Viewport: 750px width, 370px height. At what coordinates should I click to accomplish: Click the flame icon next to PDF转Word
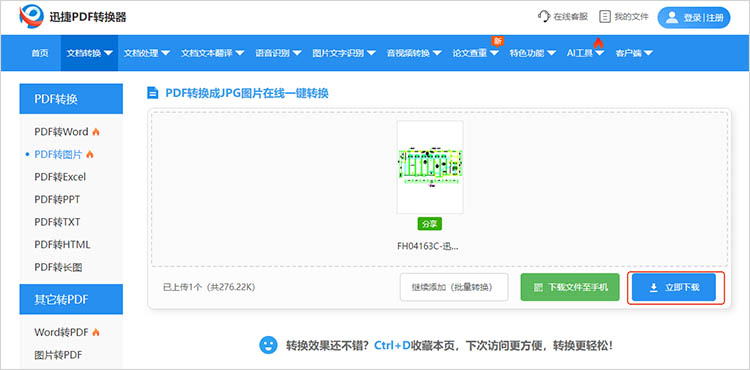tap(96, 131)
